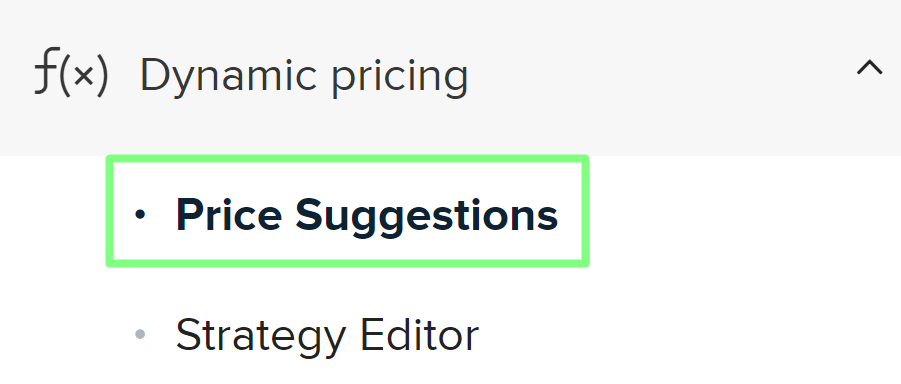Click the upward caret on Dynamic pricing row
Image resolution: width=901 pixels, height=384 pixels.
869,68
